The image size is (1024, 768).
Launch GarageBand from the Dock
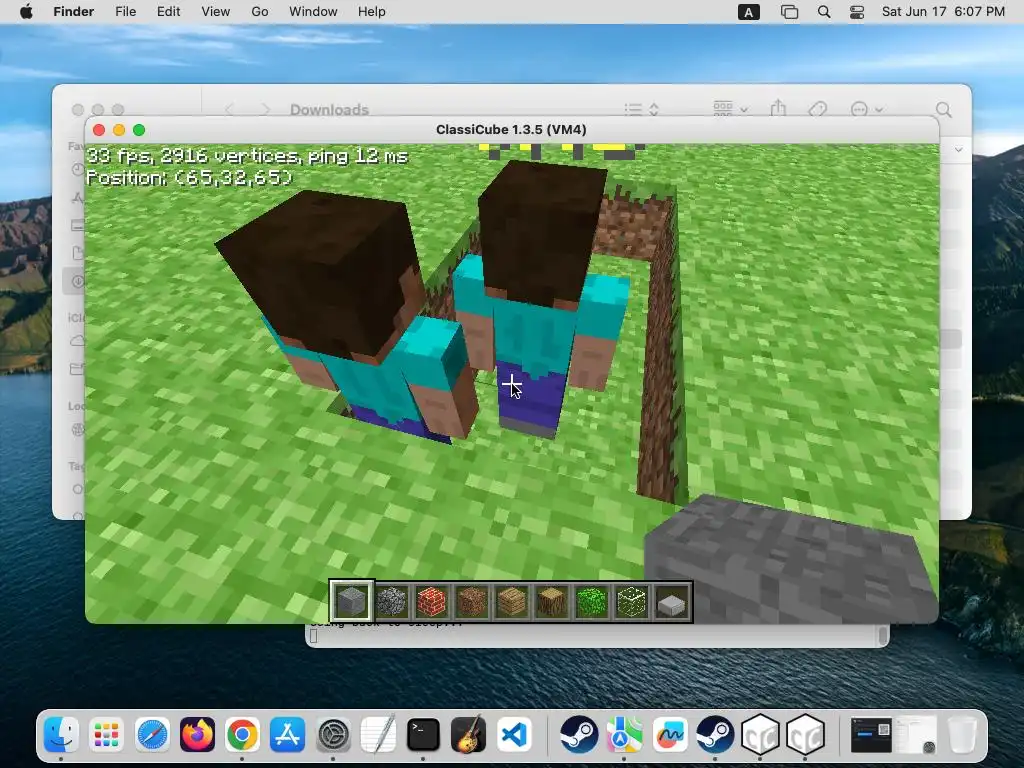[x=468, y=735]
